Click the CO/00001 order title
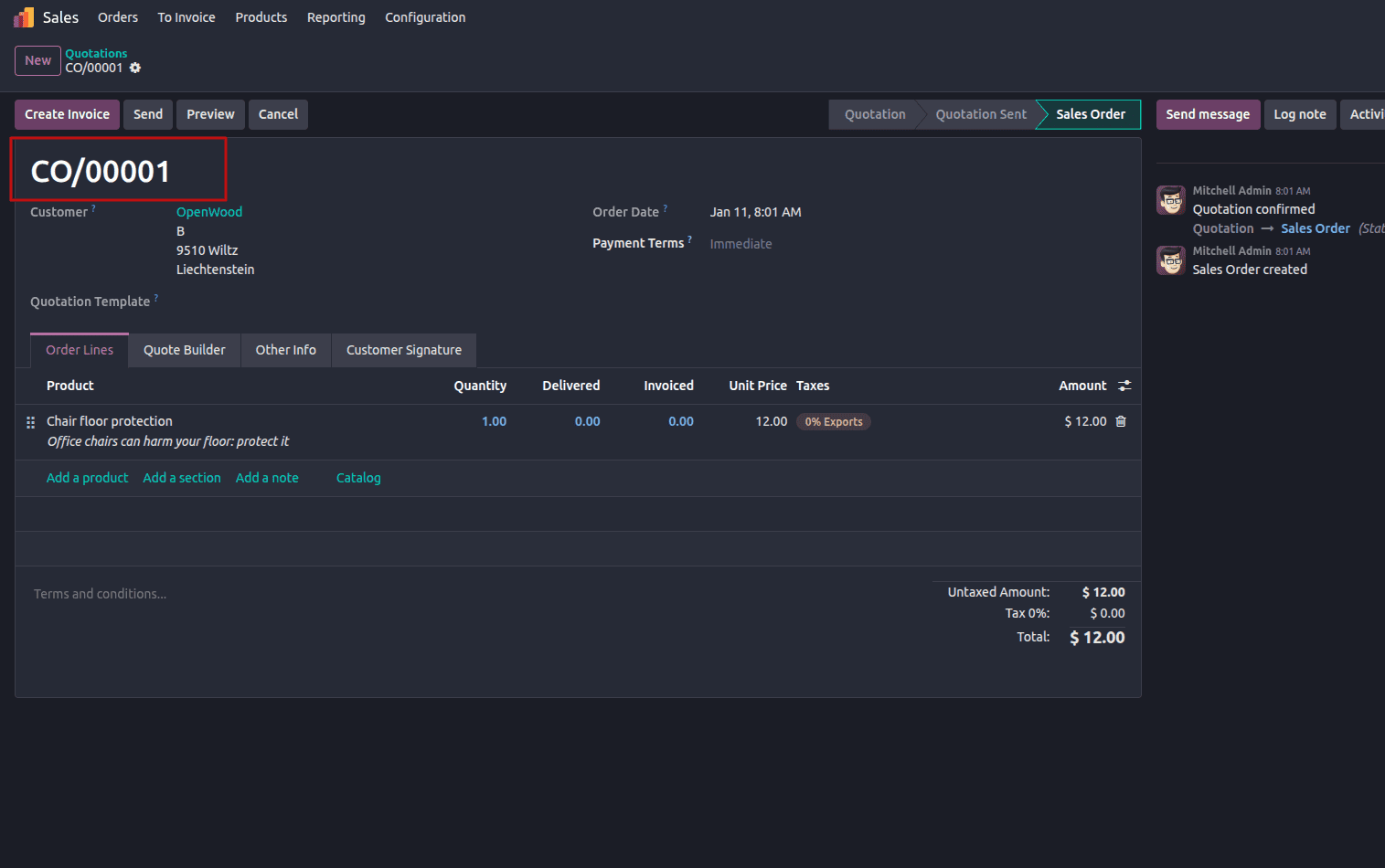 tap(101, 171)
